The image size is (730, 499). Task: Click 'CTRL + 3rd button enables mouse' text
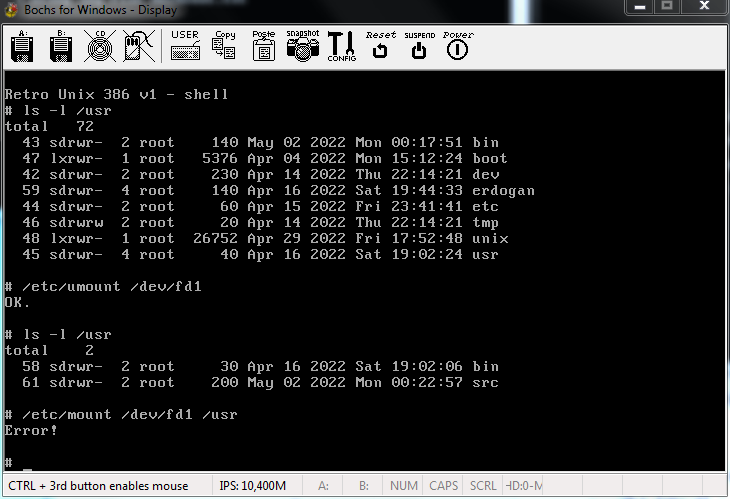[98, 486]
